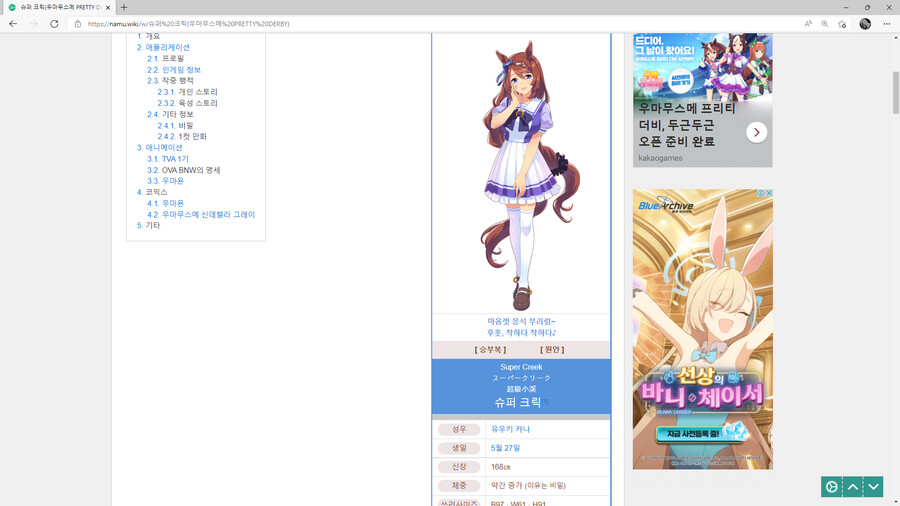Screen dimensions: 900x506
Task: Open contents entry 2.3. 작중 행적
Action: pyautogui.click(x=170, y=80)
